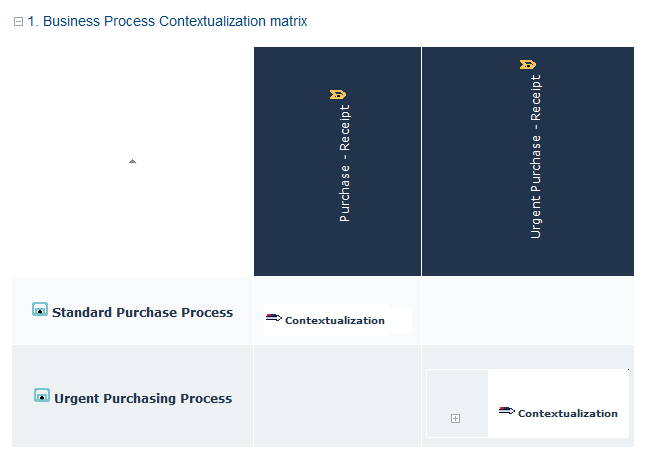Screen dimensions: 653x453
Task: Open the Business Process Contextualization matrix title link
Action: pos(168,21)
